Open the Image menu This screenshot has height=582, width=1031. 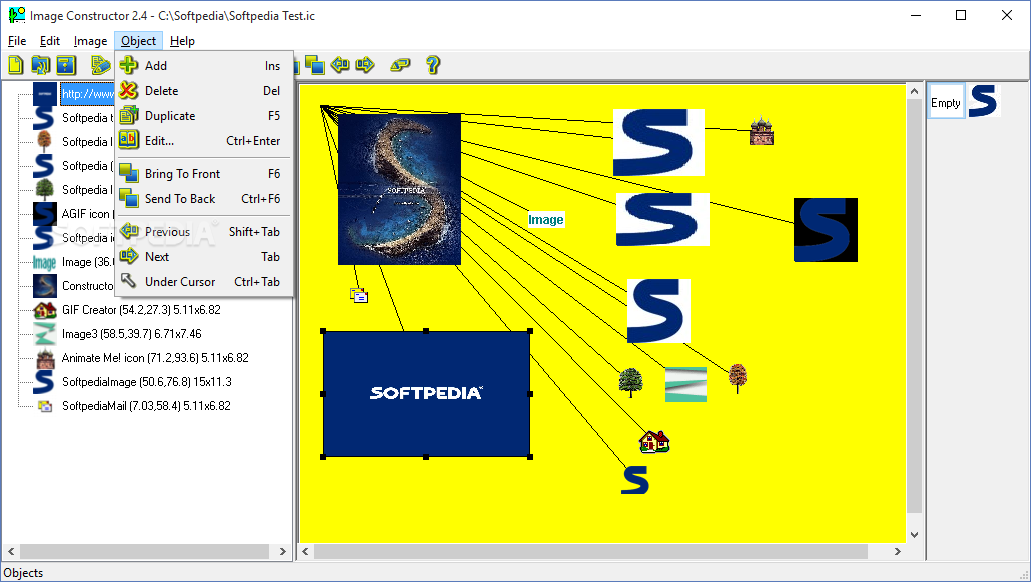[90, 41]
